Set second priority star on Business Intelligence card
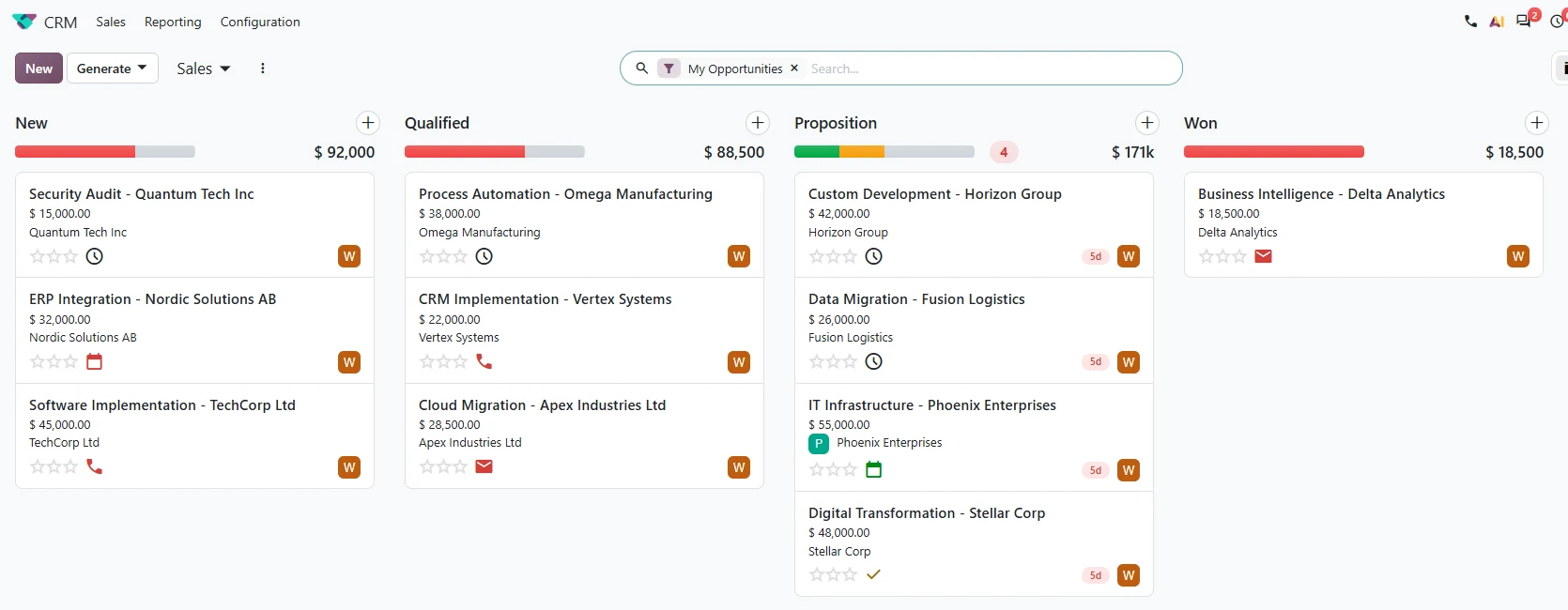The width and height of the screenshot is (1568, 610). pyautogui.click(x=1222, y=256)
